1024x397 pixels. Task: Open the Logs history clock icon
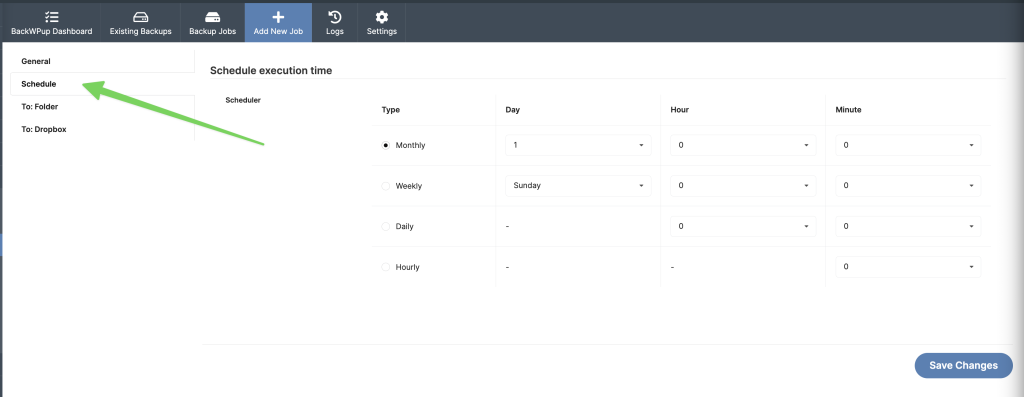(x=334, y=17)
